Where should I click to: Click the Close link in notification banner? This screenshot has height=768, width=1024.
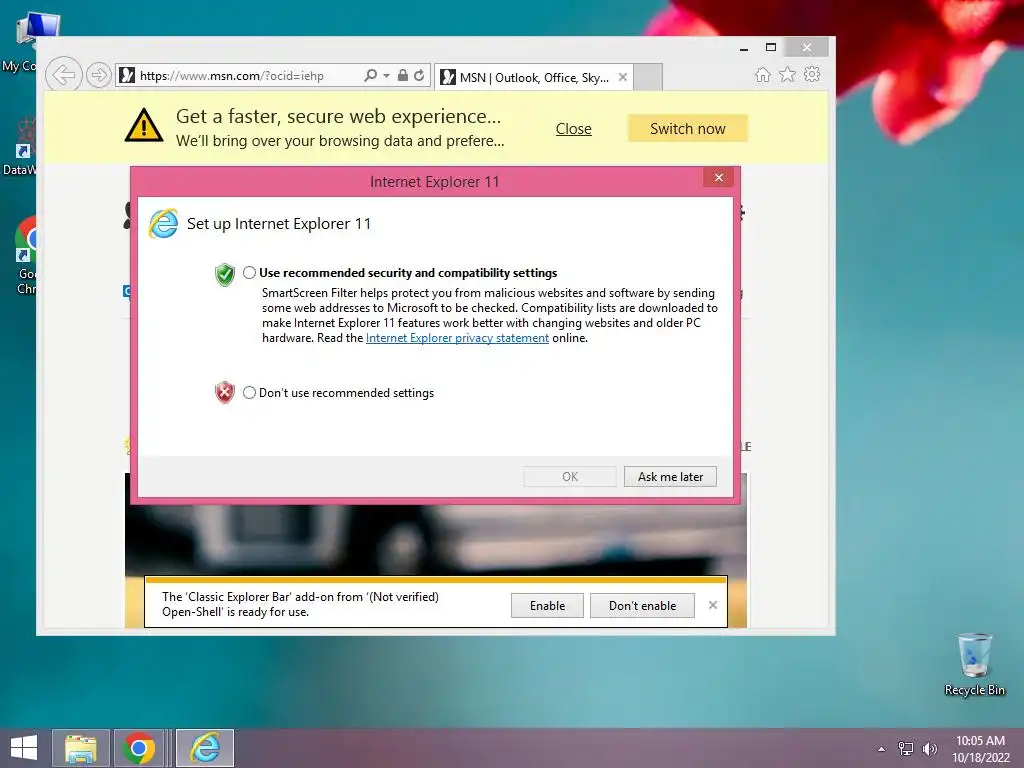573,129
